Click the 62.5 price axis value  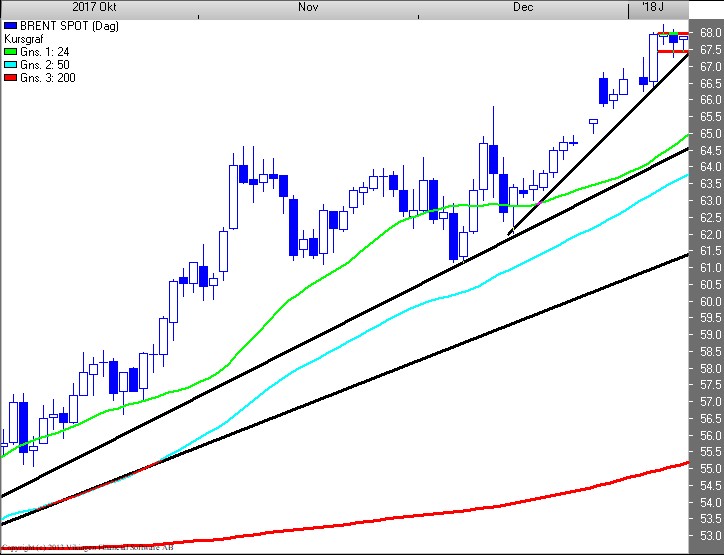click(x=711, y=217)
